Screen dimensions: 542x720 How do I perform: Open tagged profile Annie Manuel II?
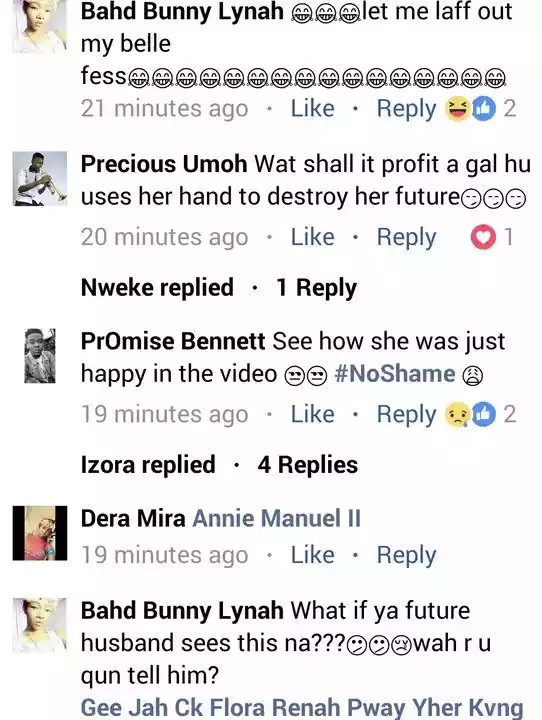277,518
